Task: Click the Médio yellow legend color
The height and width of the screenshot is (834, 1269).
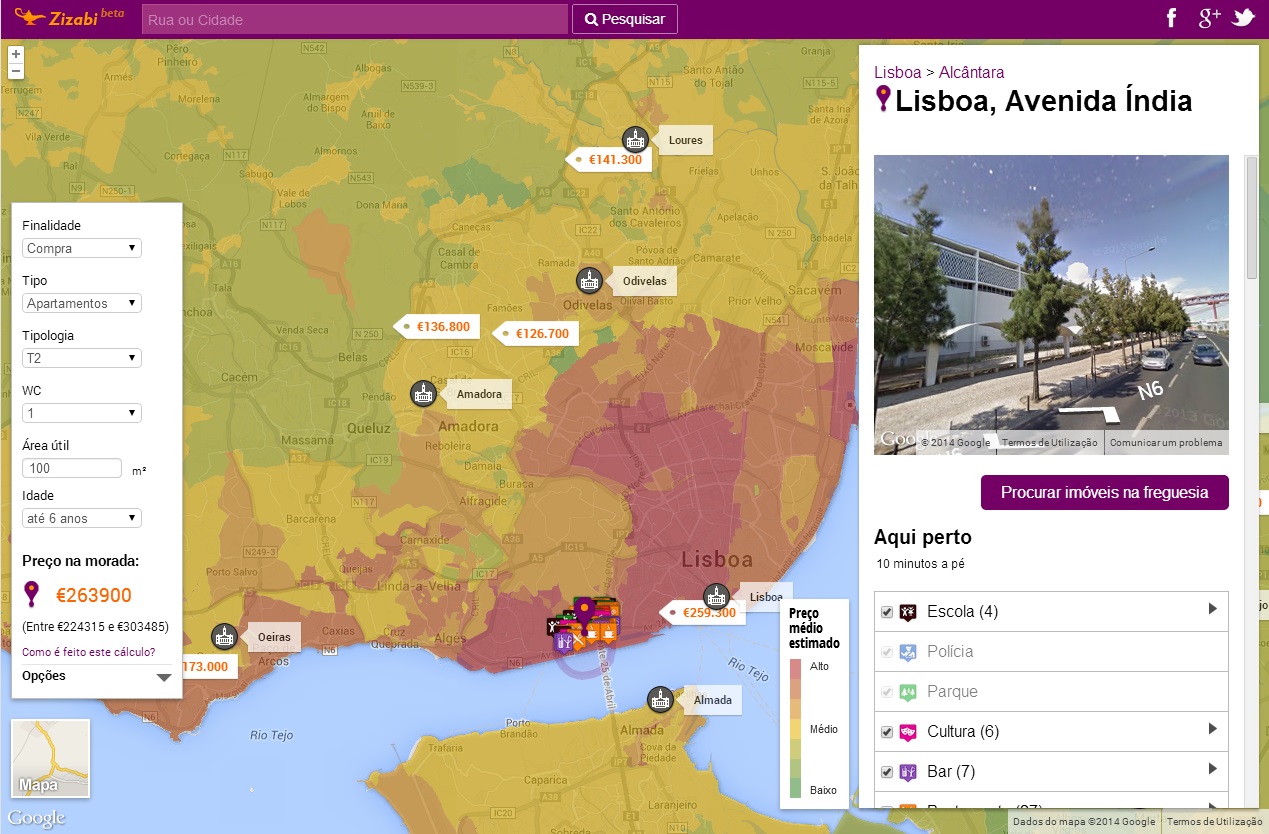Action: [x=796, y=729]
